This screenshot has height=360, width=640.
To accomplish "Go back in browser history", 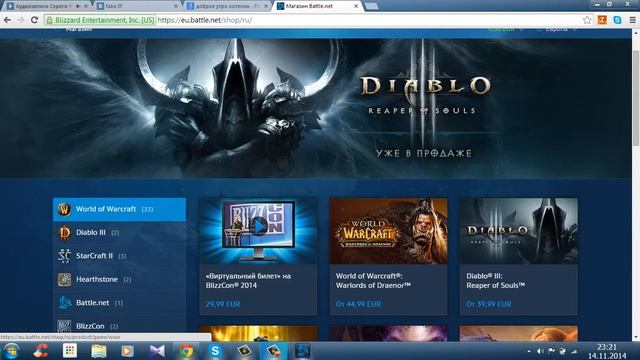I will (x=7, y=20).
